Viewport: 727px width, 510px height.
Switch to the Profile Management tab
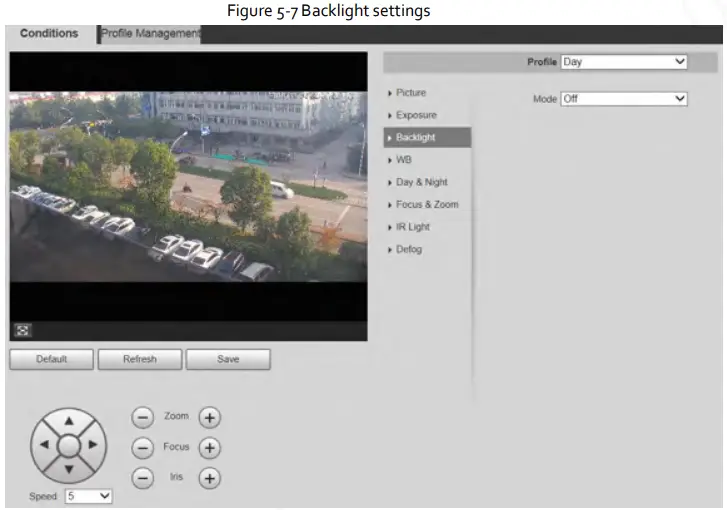[x=150, y=34]
